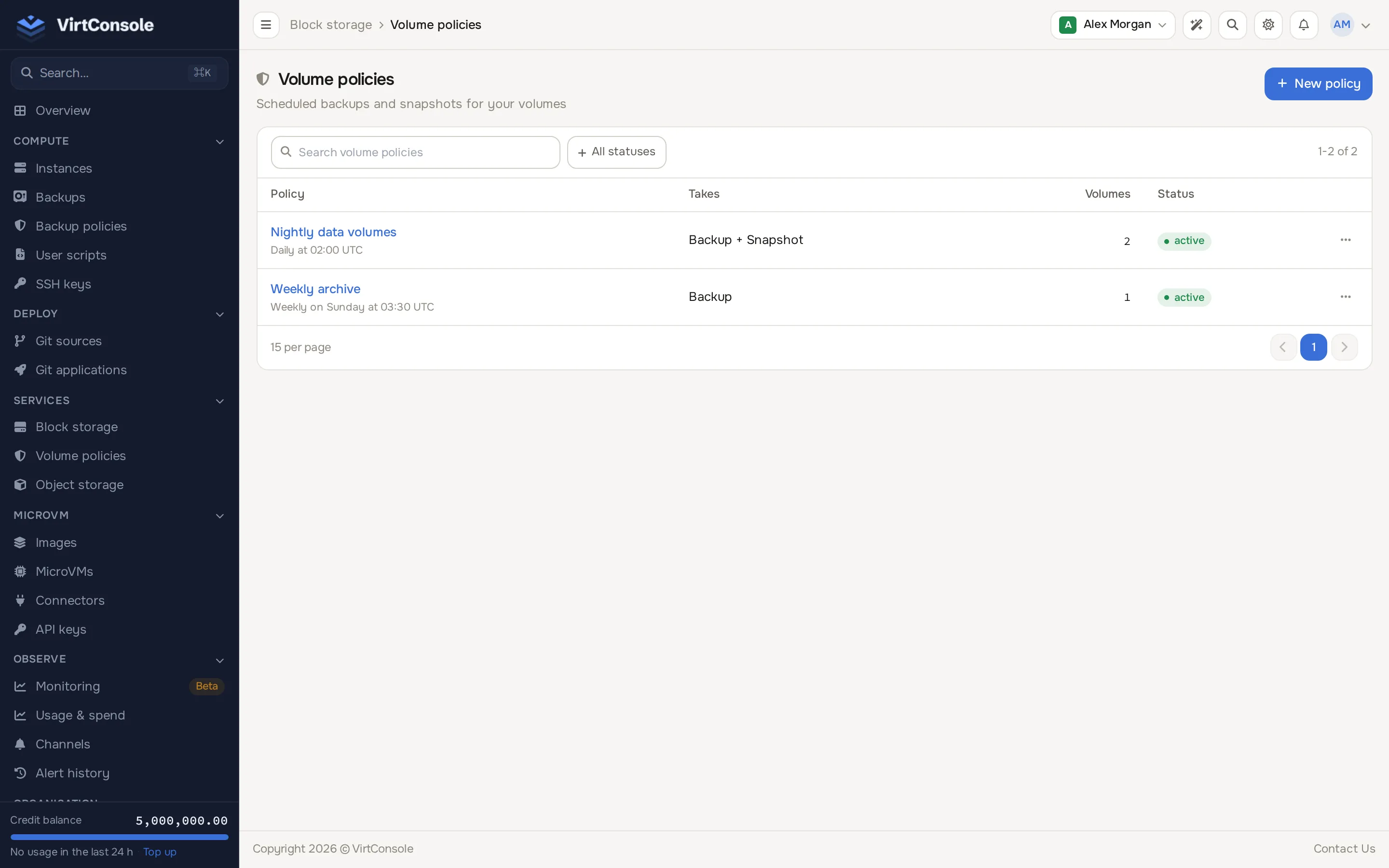Open Monitoring beta page
Viewport: 1389px width, 868px height.
click(120, 686)
